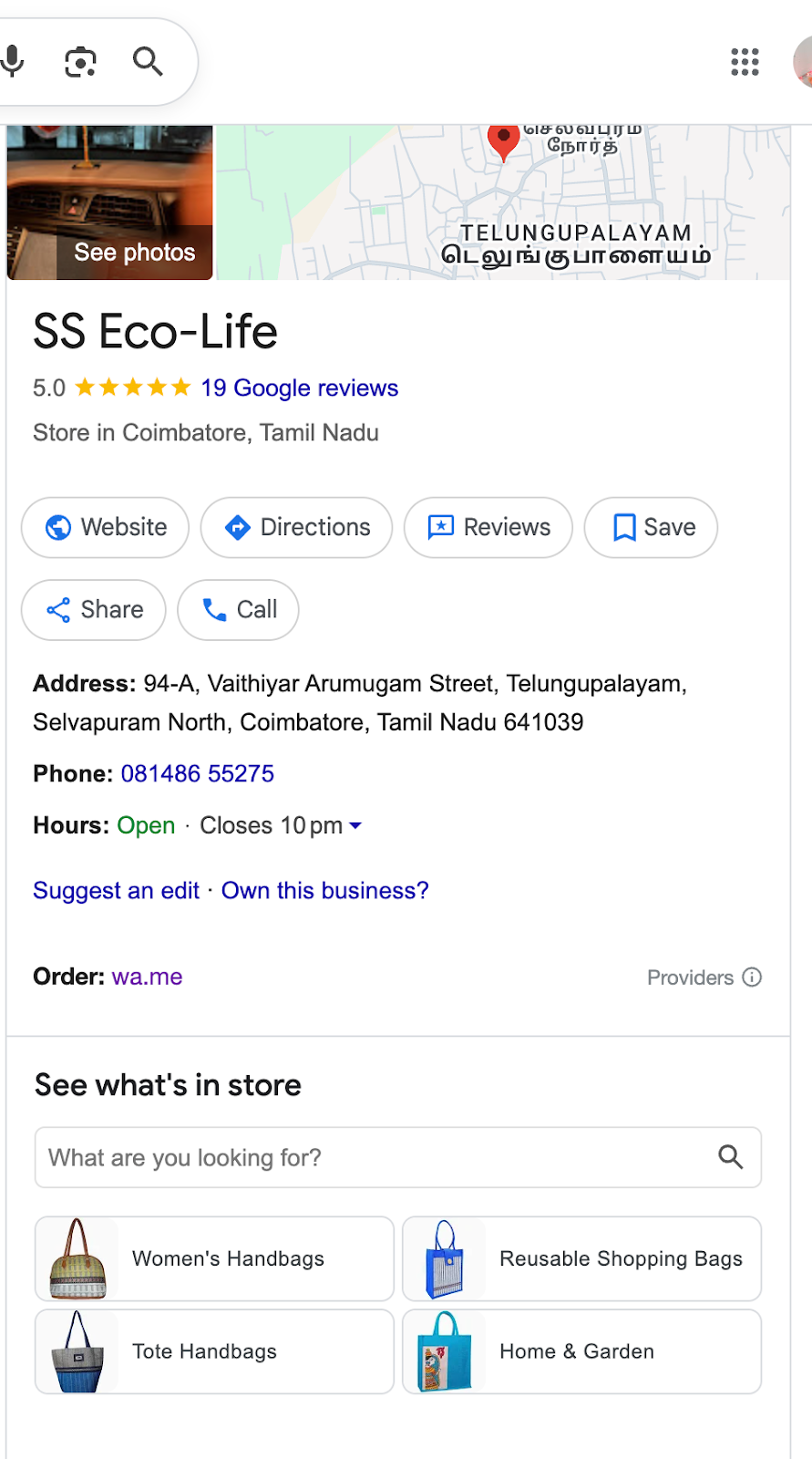Image resolution: width=812 pixels, height=1459 pixels.
Task: Click the red map location pin
Action: pyautogui.click(x=503, y=140)
